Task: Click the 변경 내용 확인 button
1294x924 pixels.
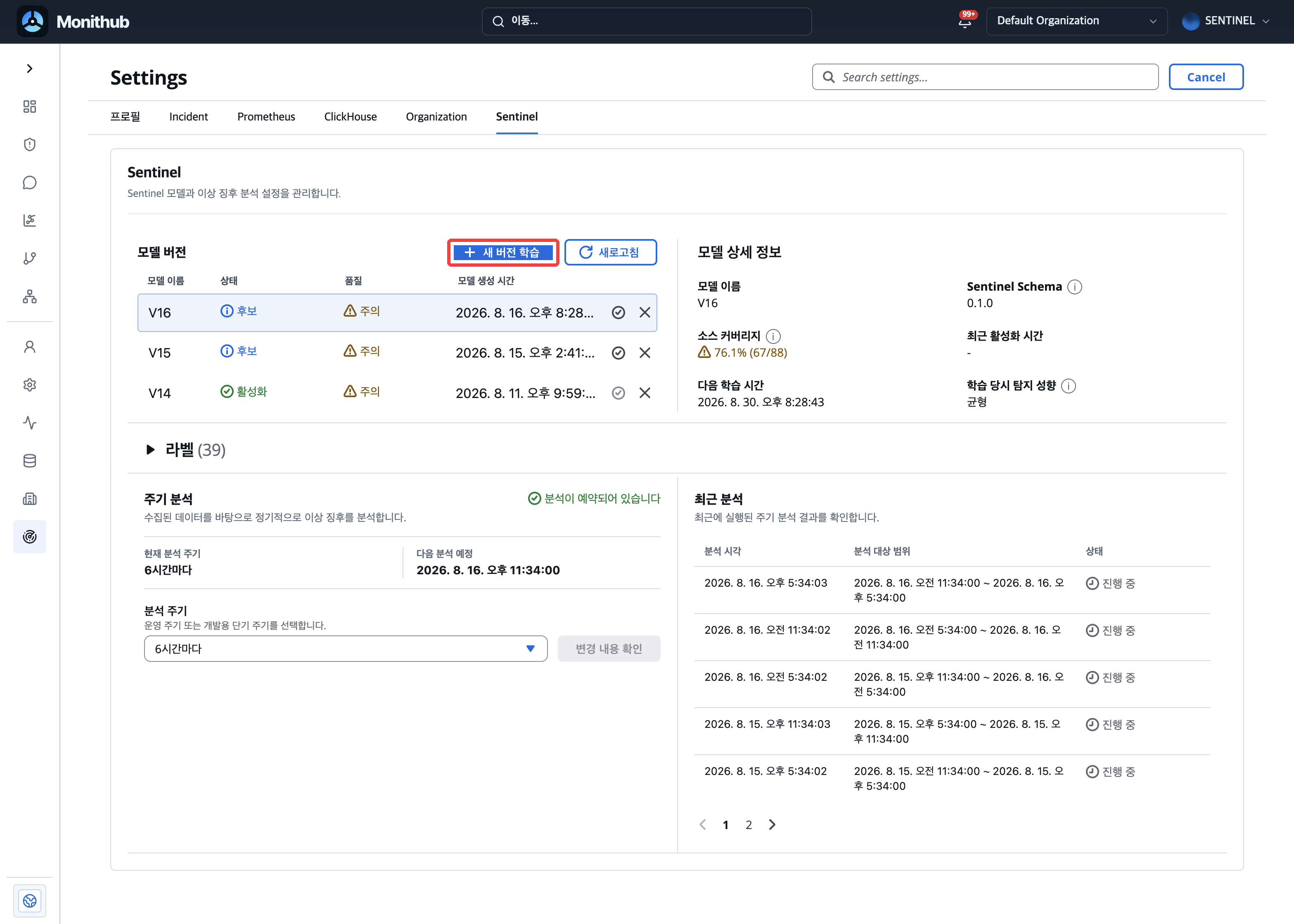Action: pyautogui.click(x=609, y=649)
